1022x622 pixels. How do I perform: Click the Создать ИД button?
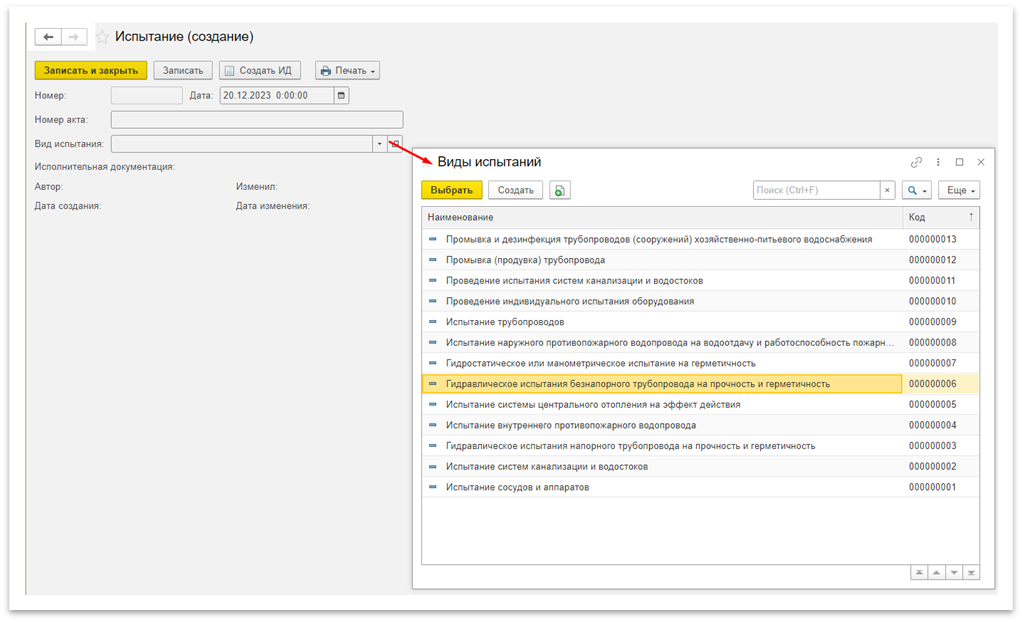259,70
